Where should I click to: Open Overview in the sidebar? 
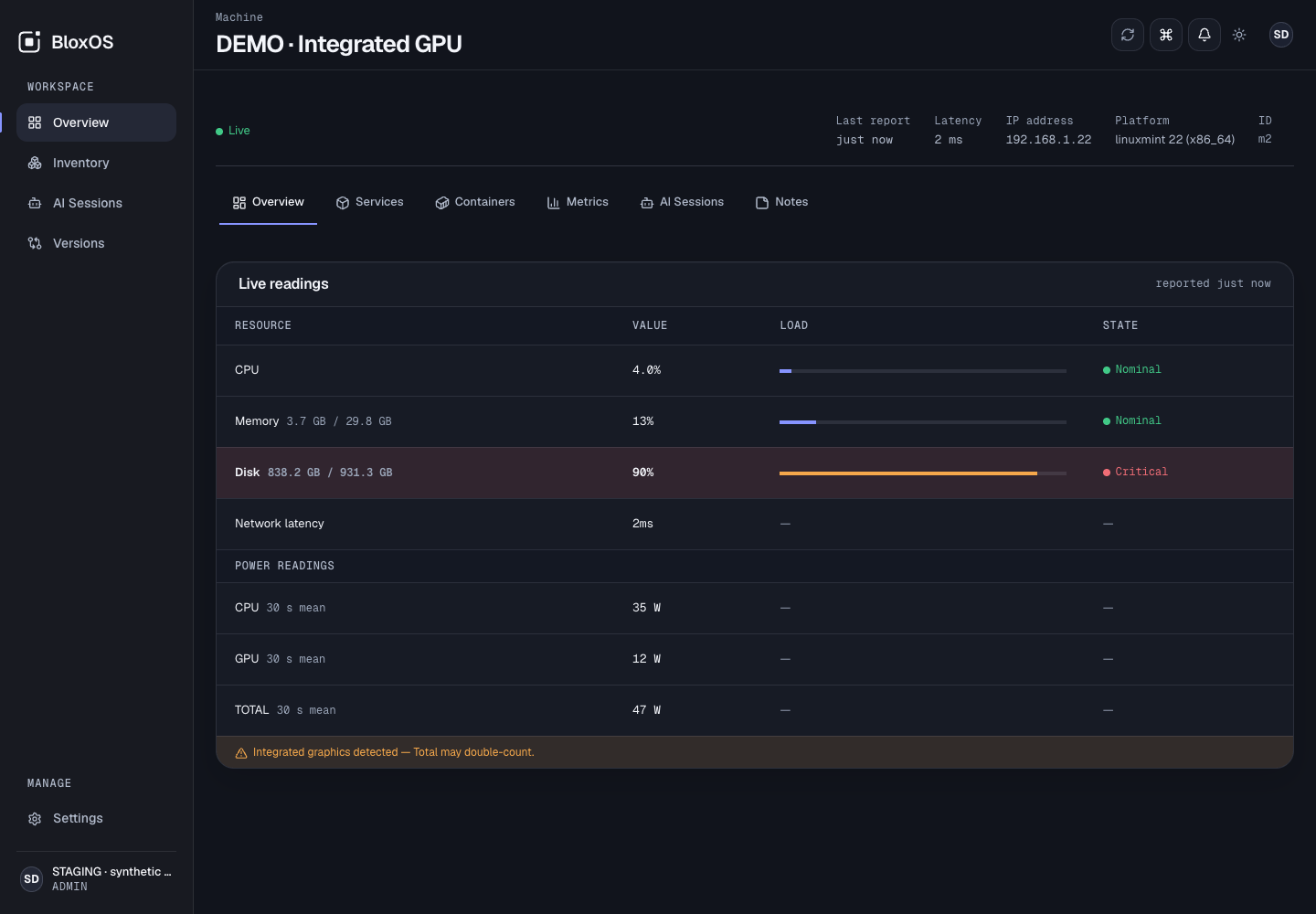point(96,122)
